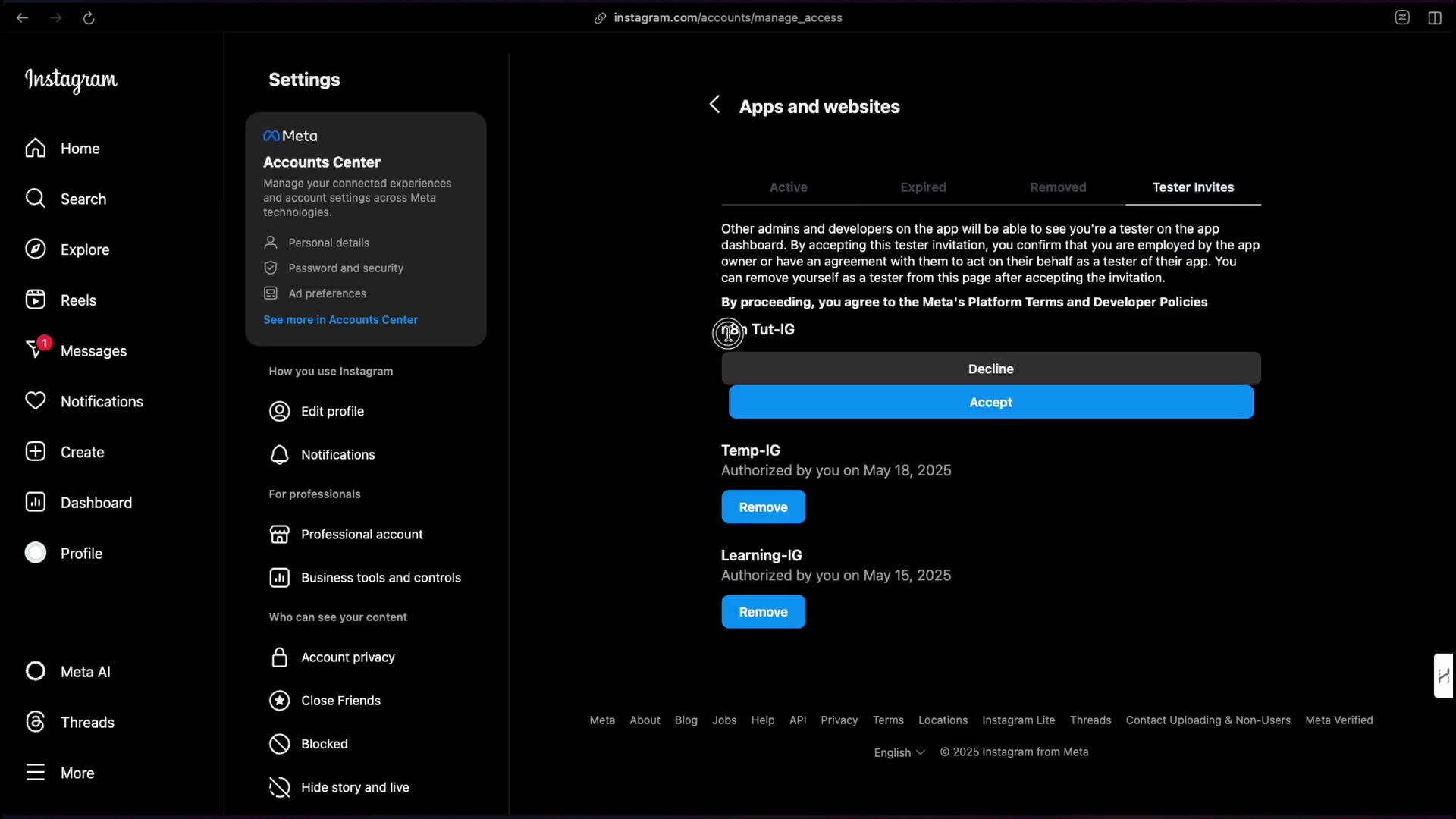Open the Meta AI circle icon
Screen dimensions: 1456x819
point(36,671)
